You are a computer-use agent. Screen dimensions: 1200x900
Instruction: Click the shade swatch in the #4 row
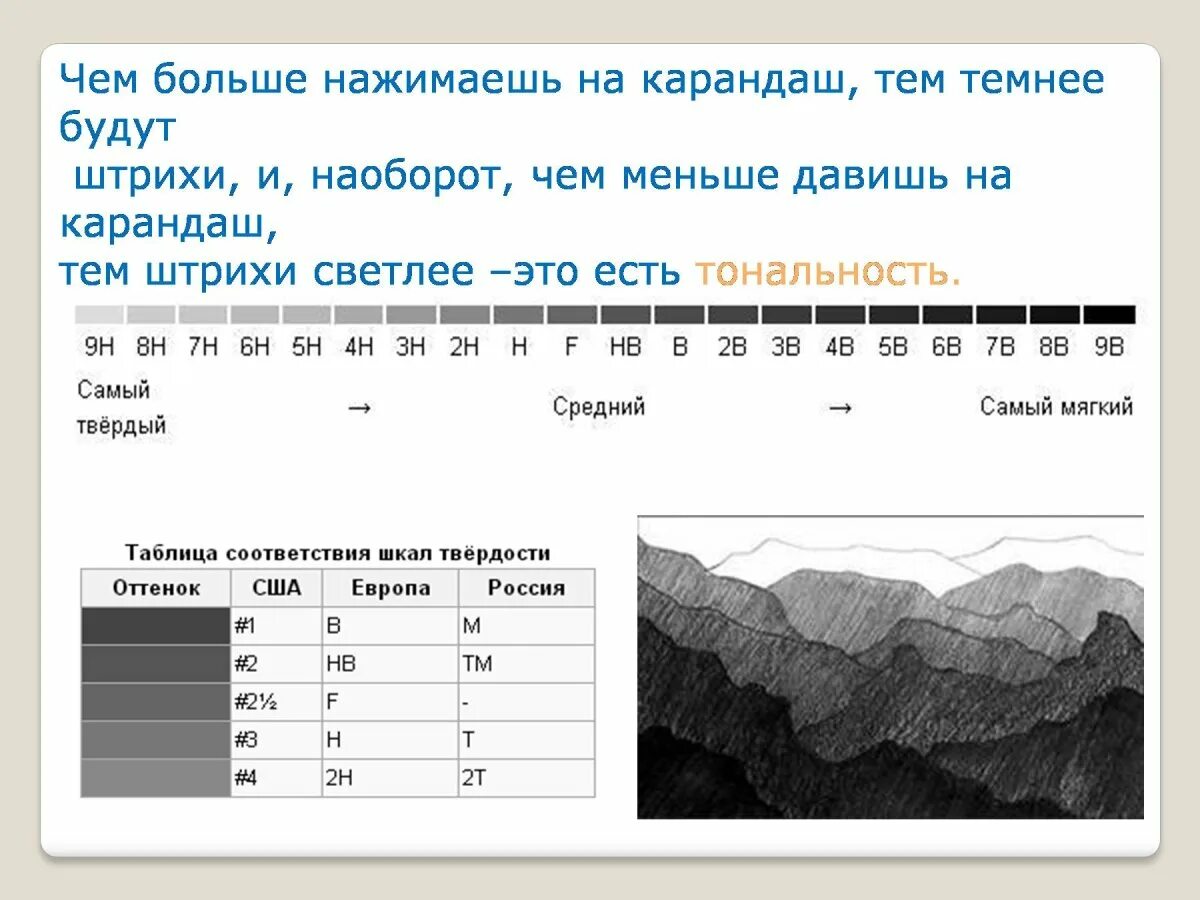click(x=155, y=778)
